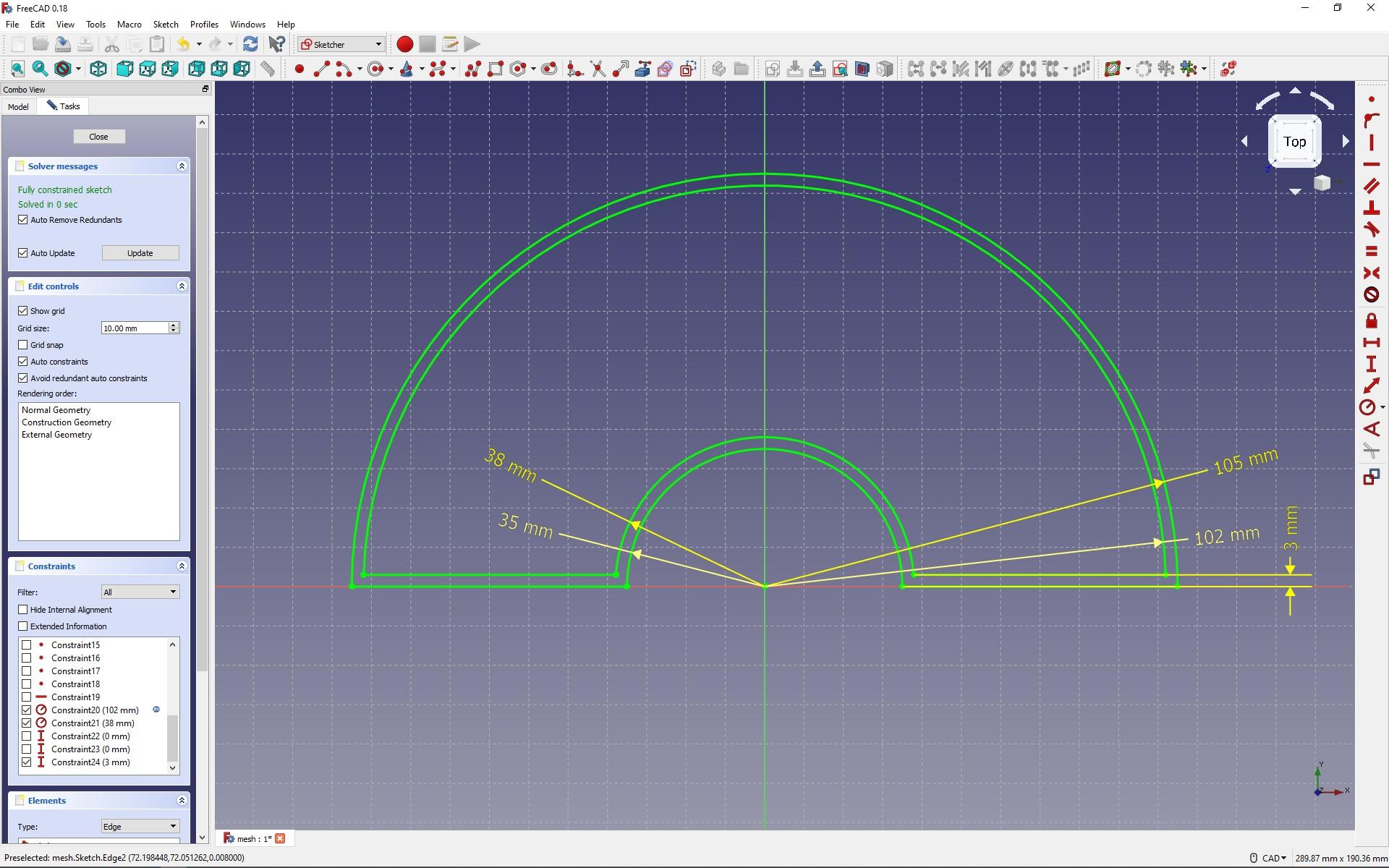Open the Sketch menu
Screen dimensions: 1389x868
pyautogui.click(x=165, y=24)
